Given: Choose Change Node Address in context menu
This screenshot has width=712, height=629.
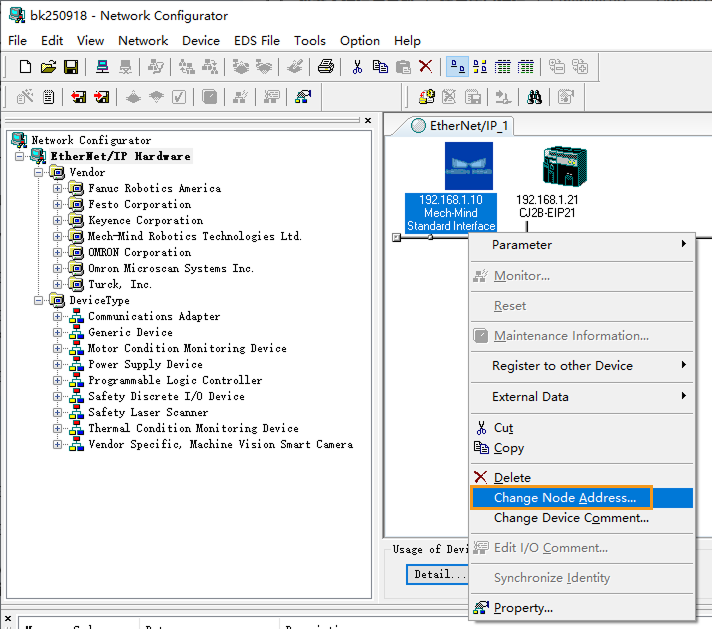Looking at the screenshot, I should (582, 498).
